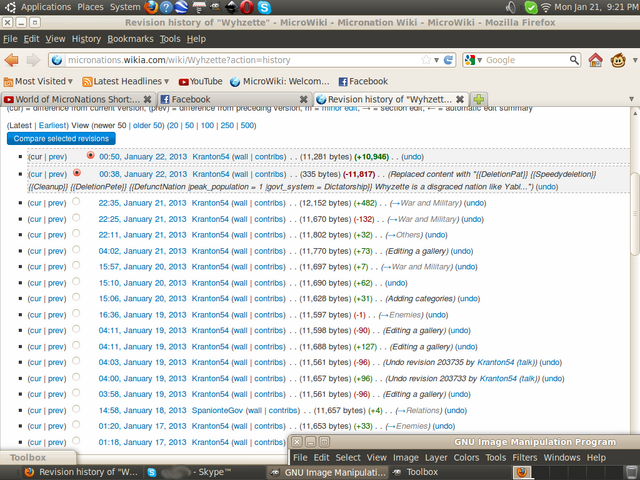640x480 pixels.
Task: Select radio for 00:38, January 22 revision
Action: coord(76,173)
